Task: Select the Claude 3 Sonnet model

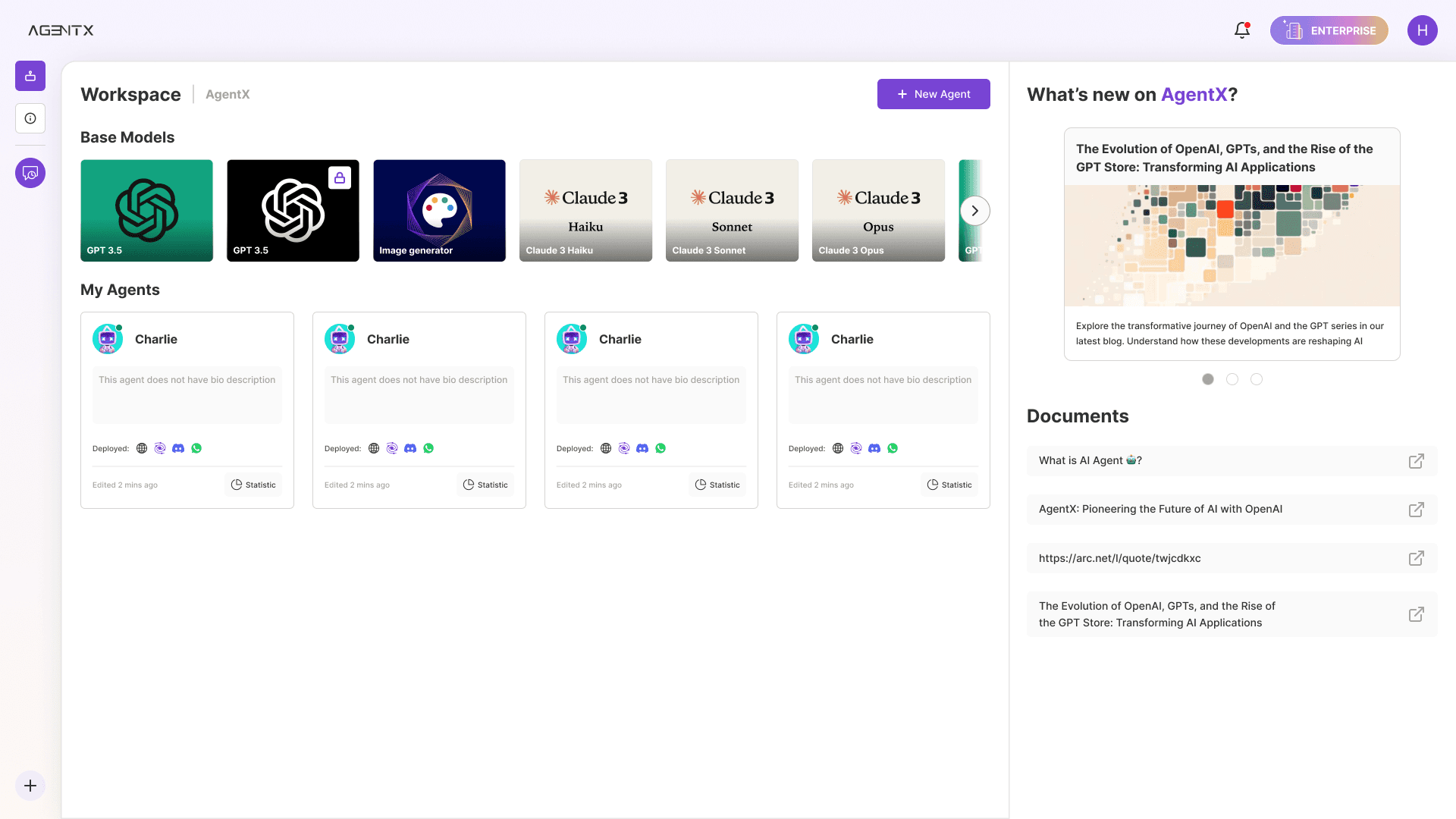Action: click(x=732, y=211)
